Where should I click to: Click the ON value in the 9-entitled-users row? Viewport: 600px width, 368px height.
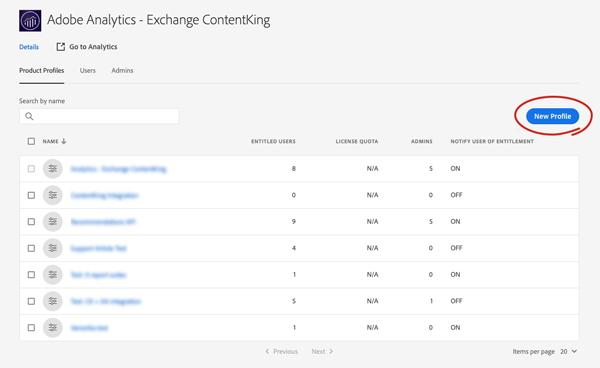coord(455,221)
